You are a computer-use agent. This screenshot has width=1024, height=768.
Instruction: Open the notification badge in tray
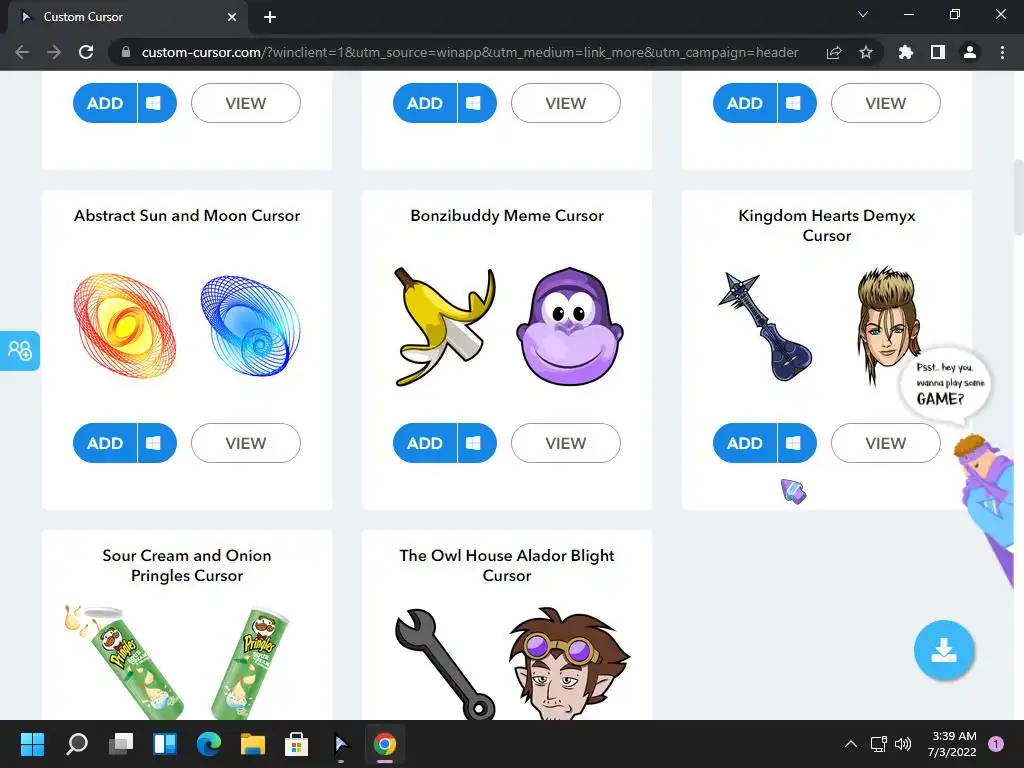pyautogui.click(x=996, y=744)
